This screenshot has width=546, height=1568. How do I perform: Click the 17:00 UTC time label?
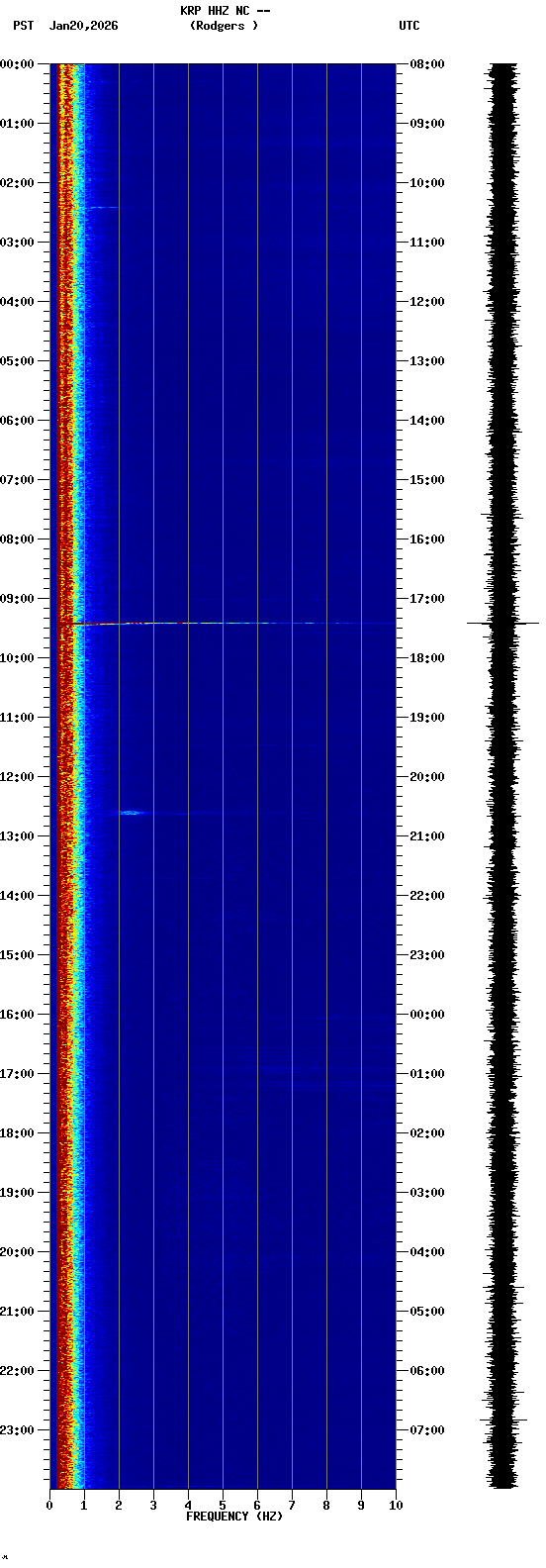427,599
